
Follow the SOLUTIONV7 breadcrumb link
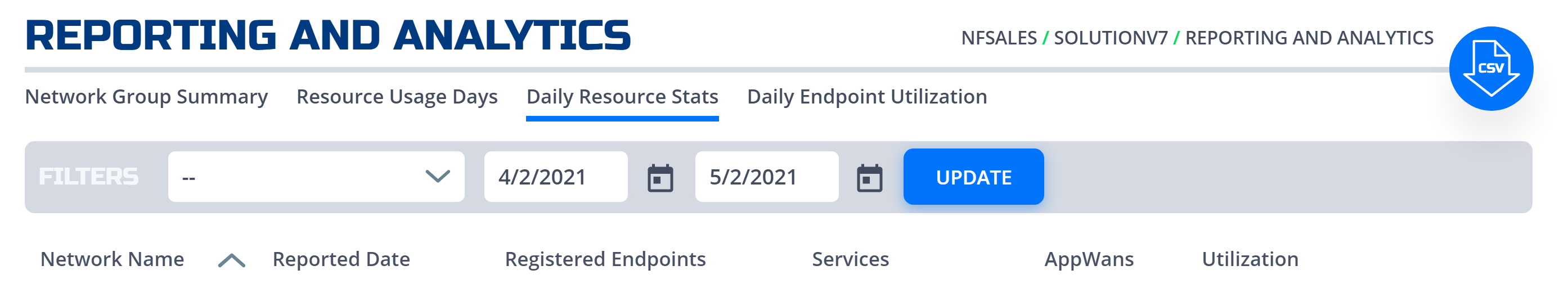click(1110, 38)
